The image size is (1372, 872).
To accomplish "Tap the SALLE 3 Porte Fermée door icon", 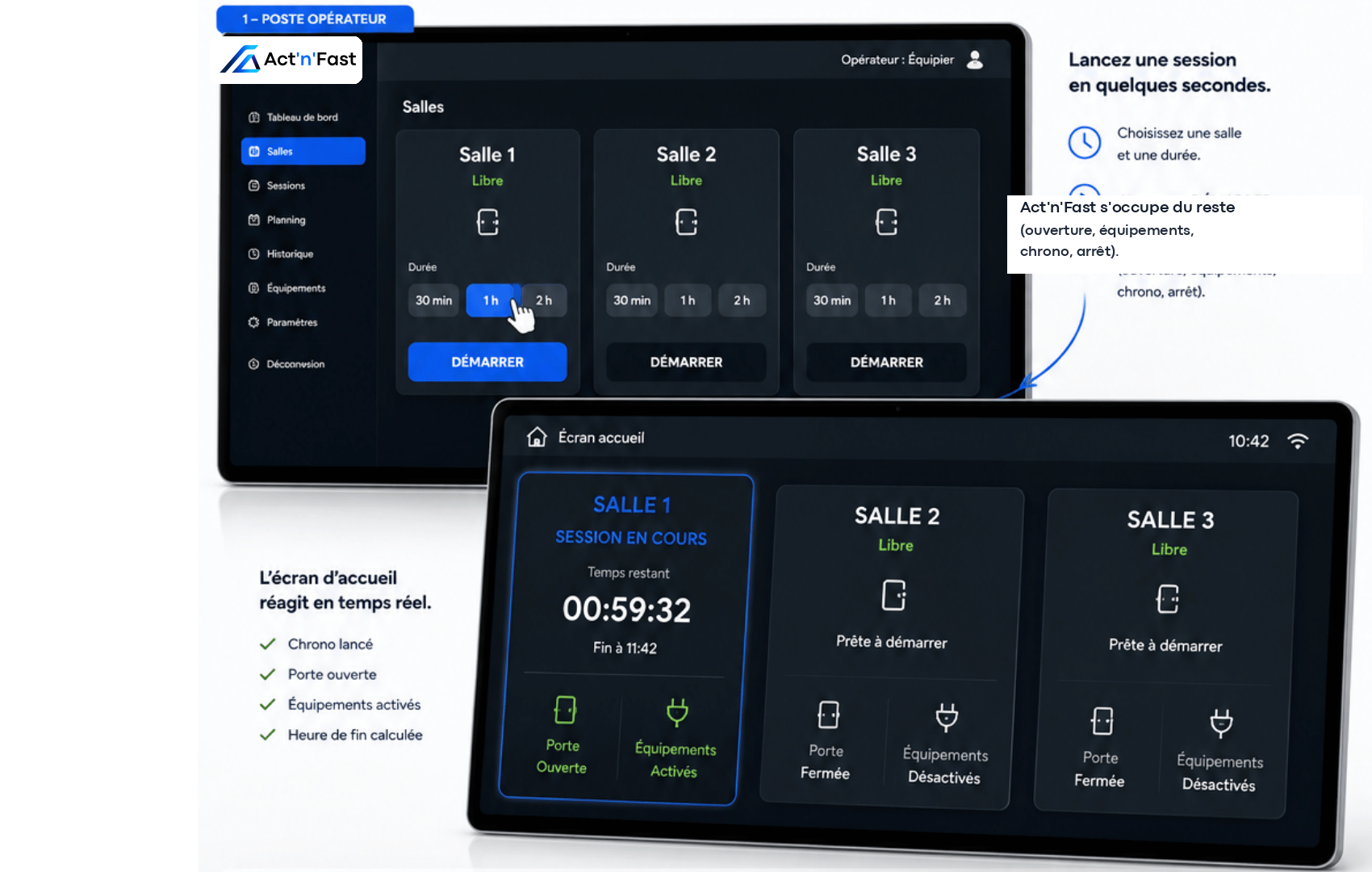I will [x=1102, y=721].
